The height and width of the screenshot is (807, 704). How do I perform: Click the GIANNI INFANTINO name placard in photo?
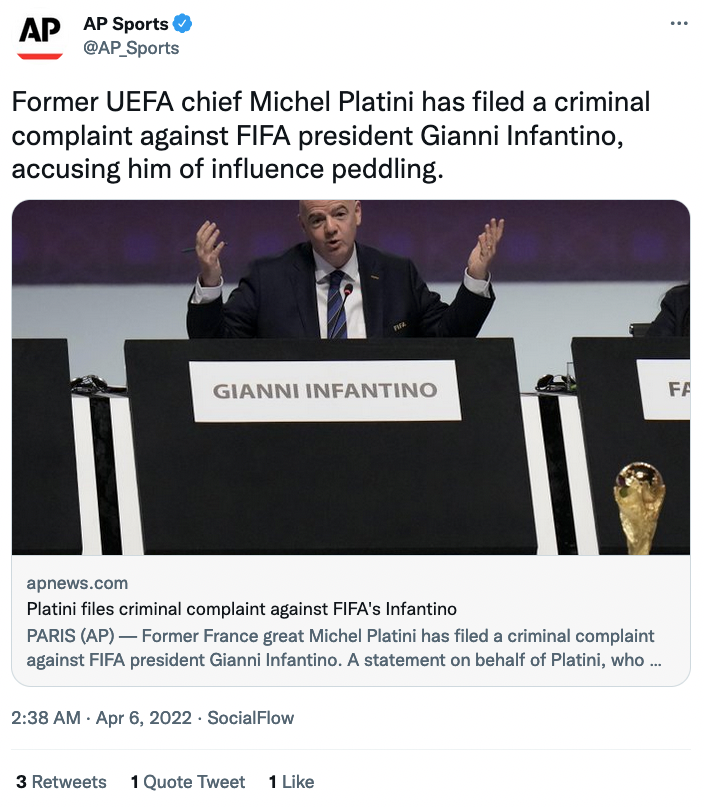[325, 390]
